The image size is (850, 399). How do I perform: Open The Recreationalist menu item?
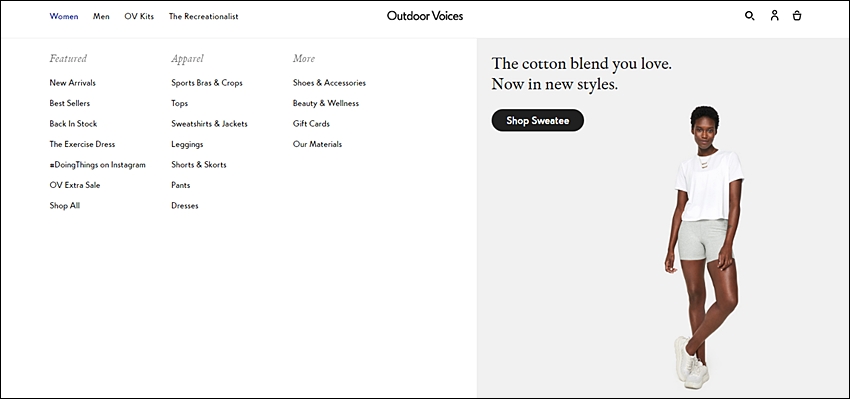(204, 16)
